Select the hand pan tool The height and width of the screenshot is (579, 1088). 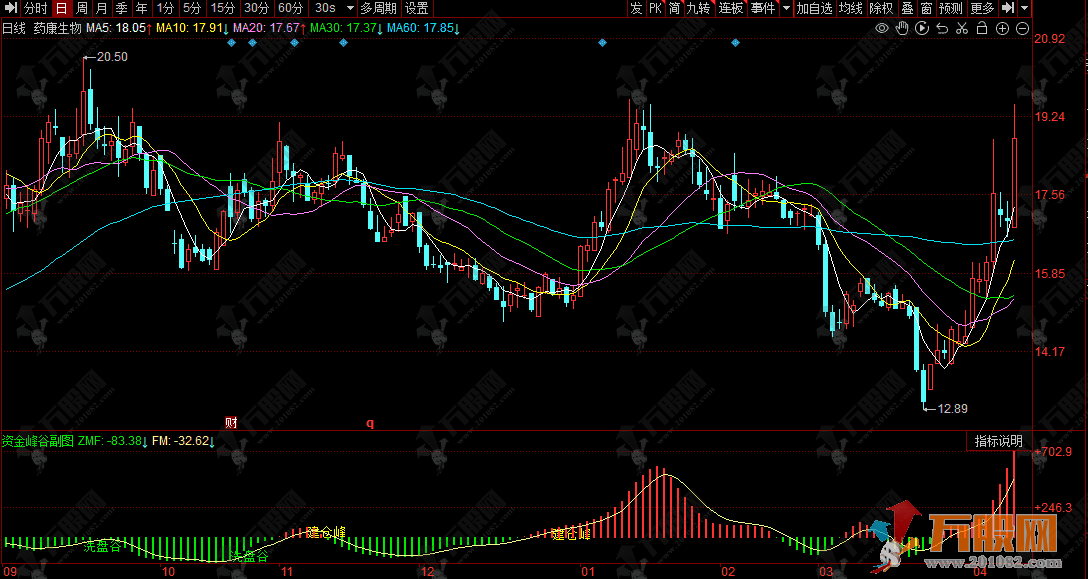pos(902,28)
